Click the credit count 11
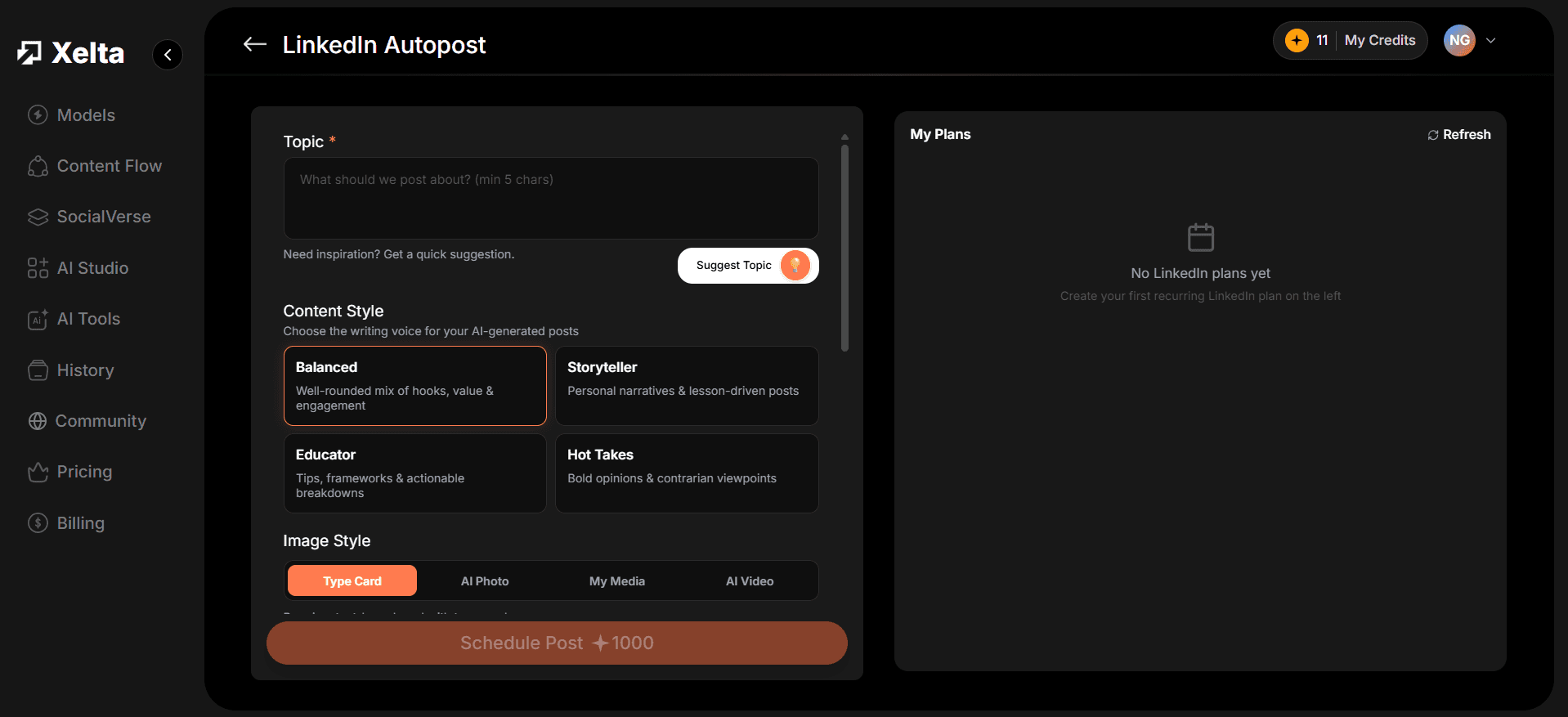 1322,40
